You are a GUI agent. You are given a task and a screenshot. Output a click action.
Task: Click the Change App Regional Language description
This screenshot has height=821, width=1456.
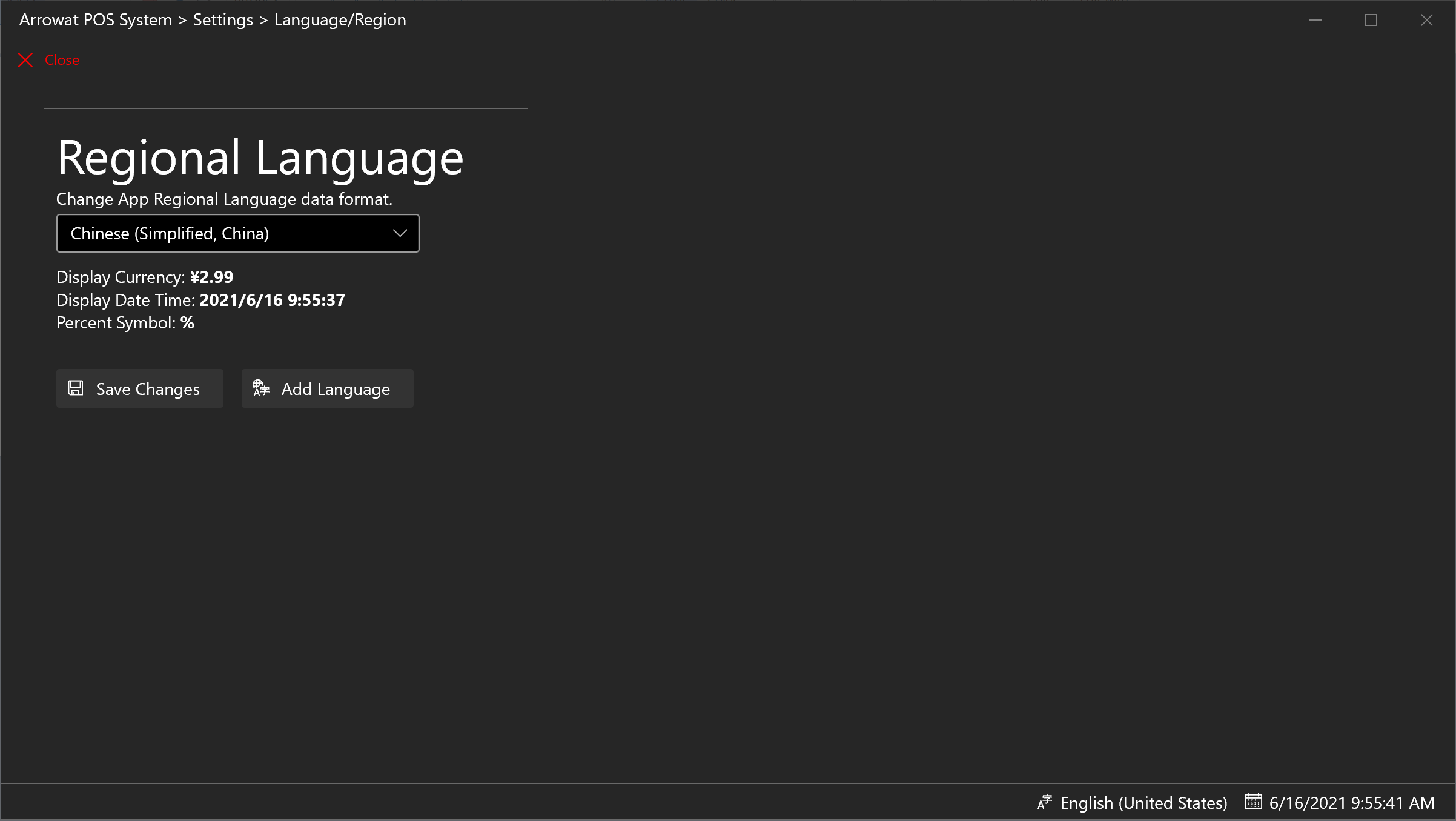click(224, 199)
